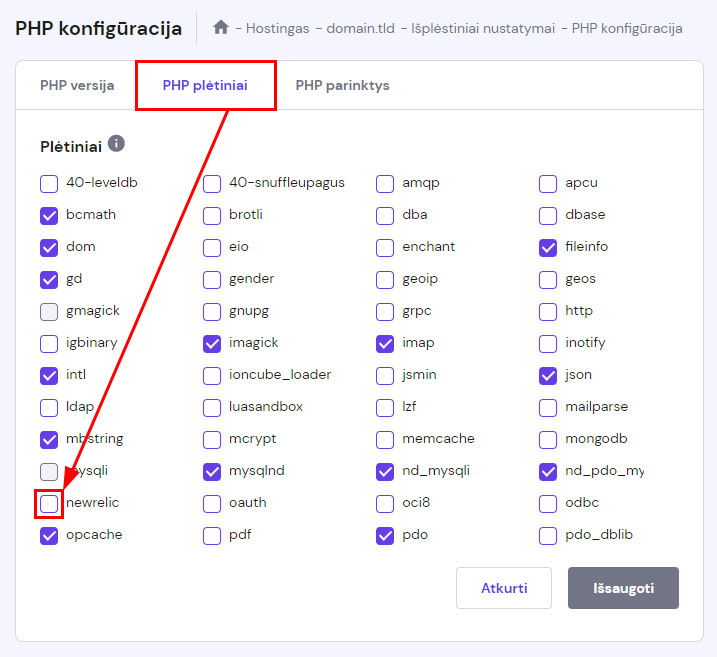Uncheck the bcmath extension
Image resolution: width=717 pixels, height=657 pixels.
pos(49,215)
